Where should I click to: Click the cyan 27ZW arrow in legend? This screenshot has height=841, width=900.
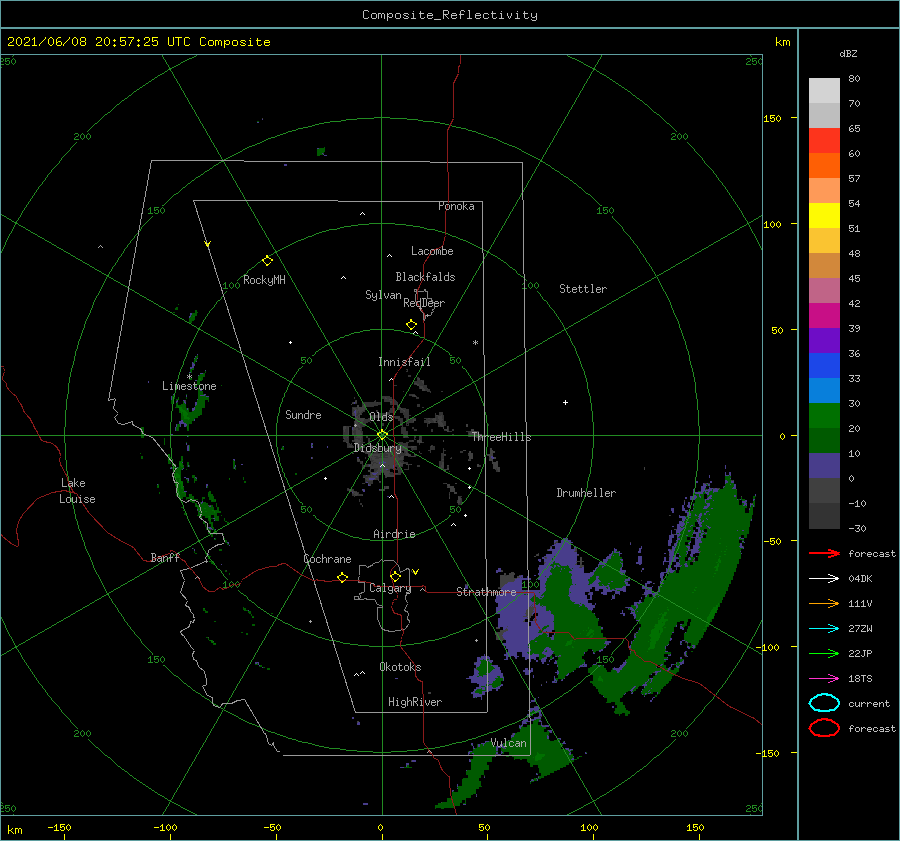[824, 629]
